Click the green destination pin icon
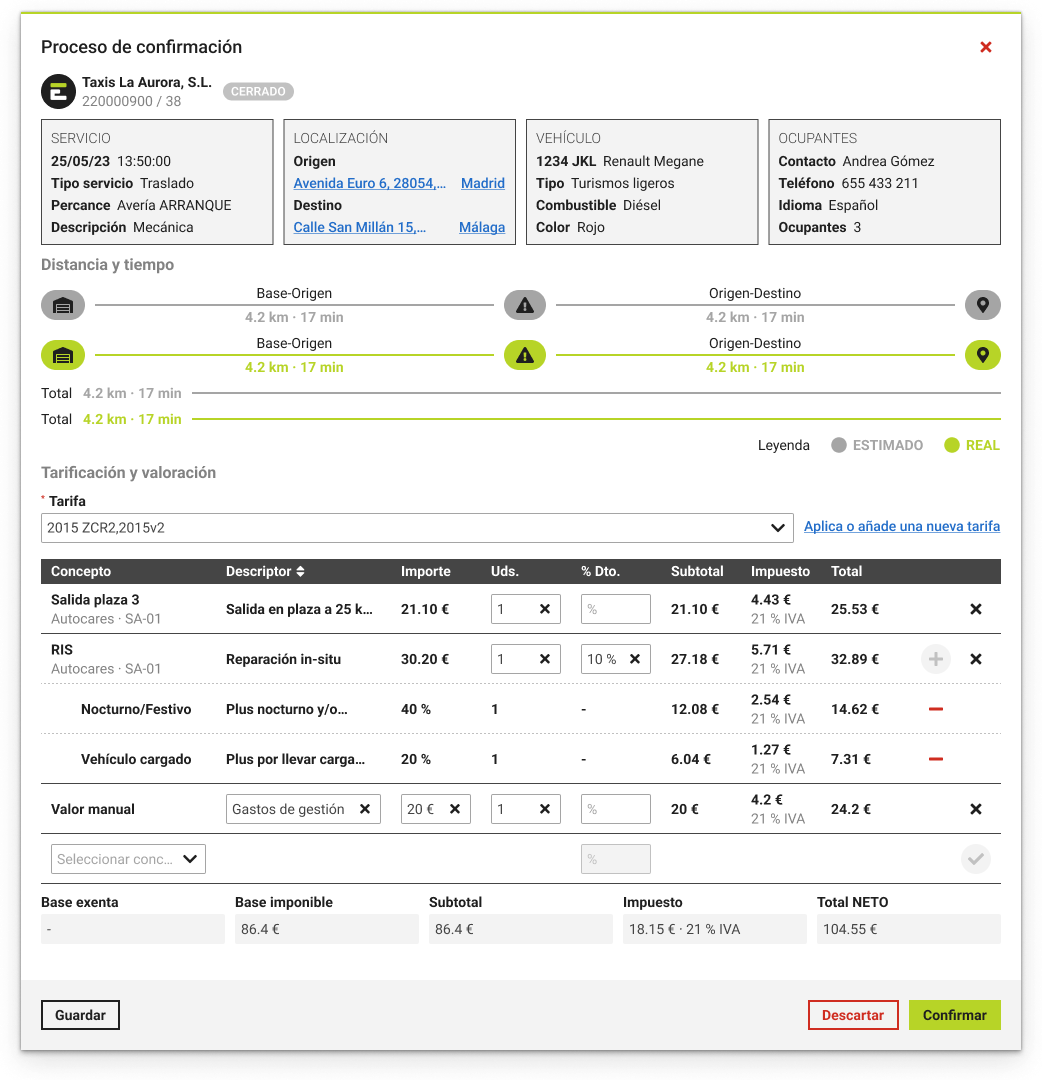The image size is (1042, 1080). click(x=982, y=355)
